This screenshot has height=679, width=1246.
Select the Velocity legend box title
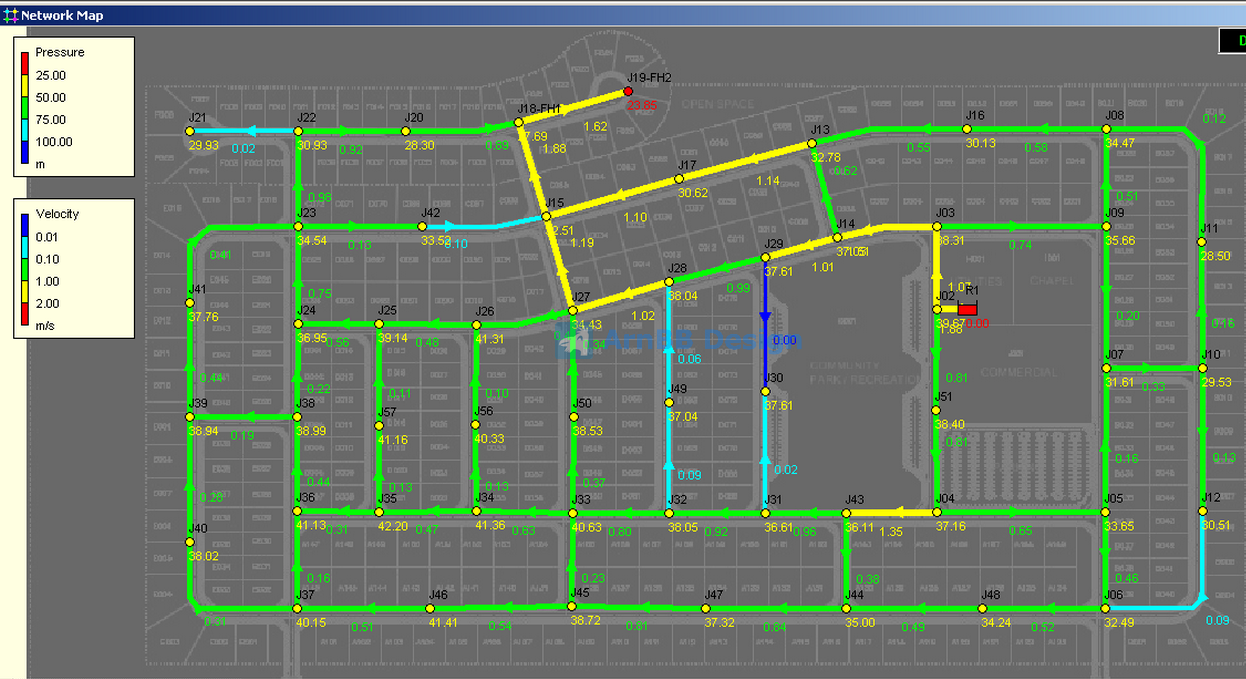coord(57,214)
